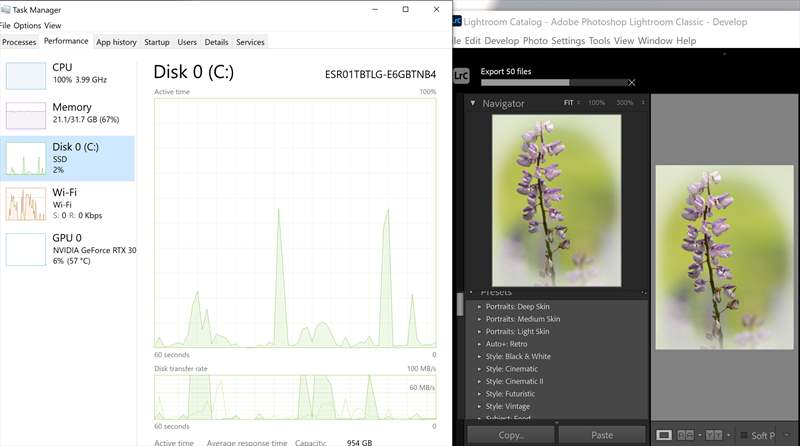This screenshot has width=800, height=446.
Task: Set Navigator zoom to 300%
Action: tap(624, 103)
